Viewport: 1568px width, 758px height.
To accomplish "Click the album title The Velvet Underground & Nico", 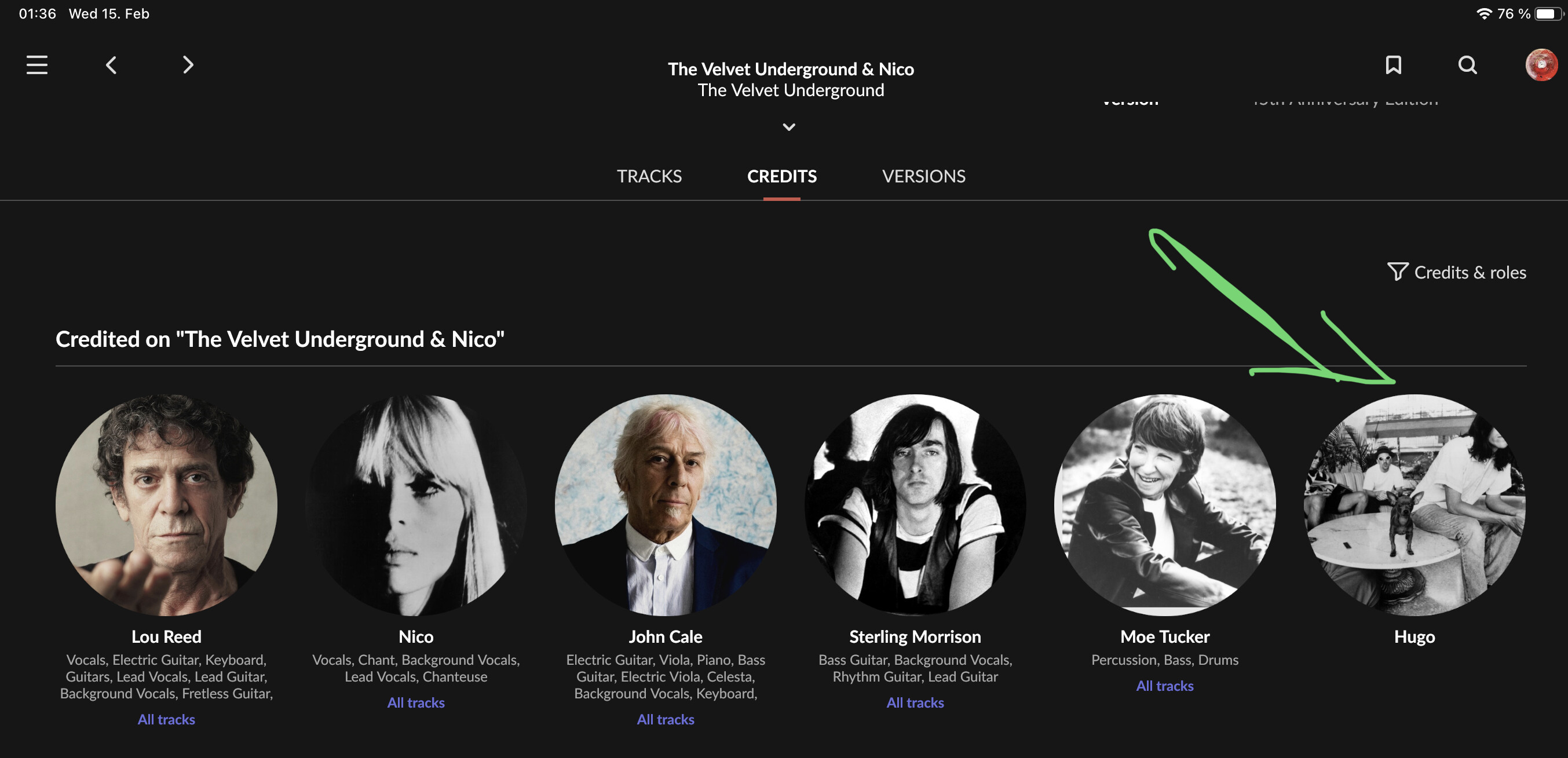I will click(x=791, y=69).
